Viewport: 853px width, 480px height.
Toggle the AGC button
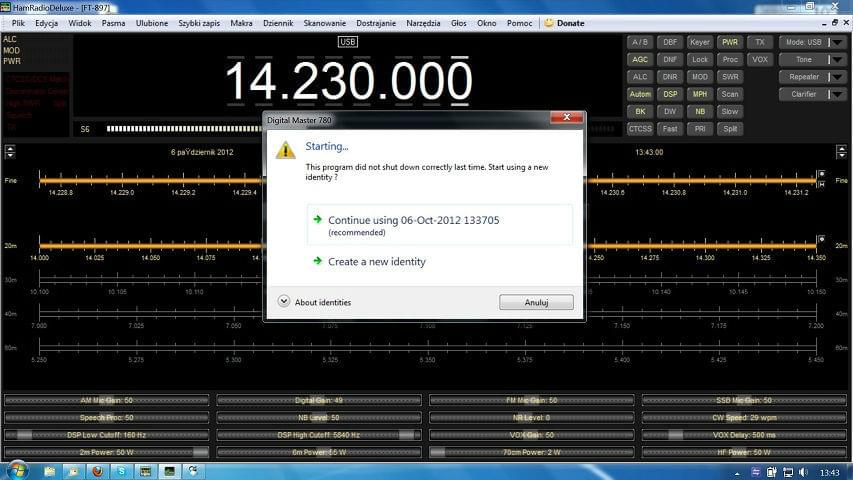[640, 59]
